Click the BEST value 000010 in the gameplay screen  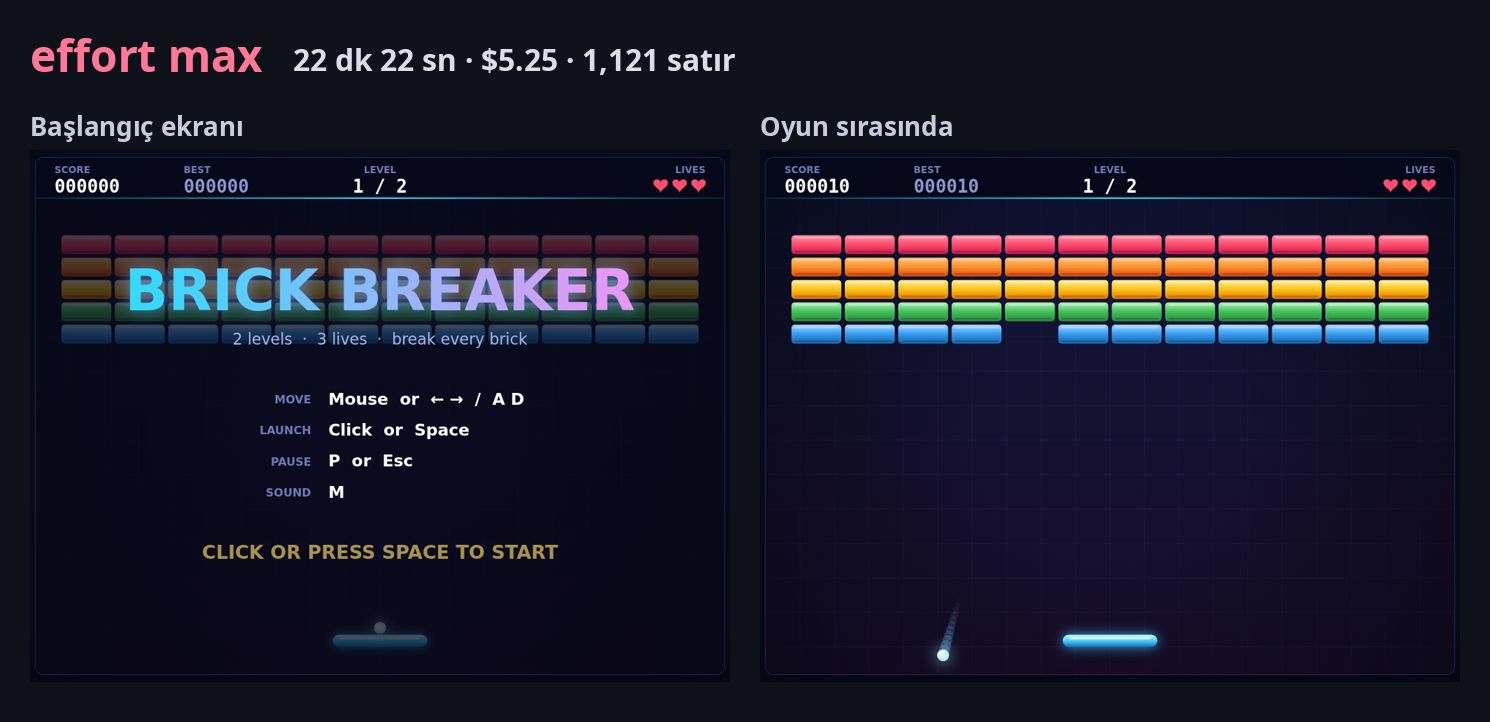coord(946,186)
